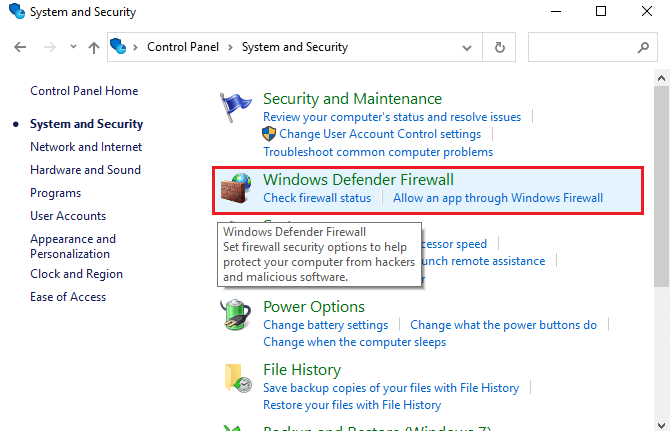Focus the Control Panel search box

593,47
